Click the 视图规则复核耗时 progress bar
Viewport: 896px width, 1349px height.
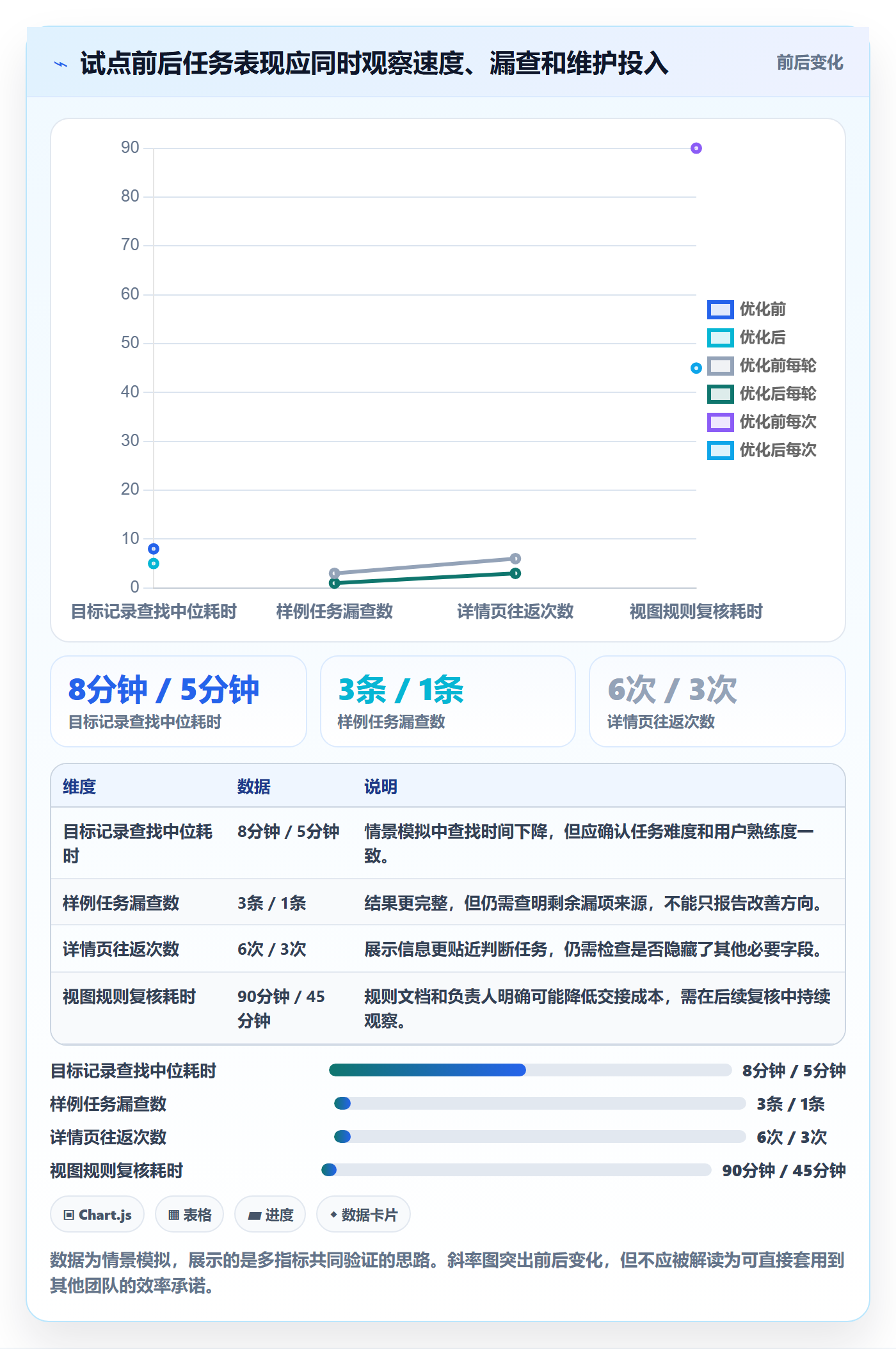(x=516, y=1170)
